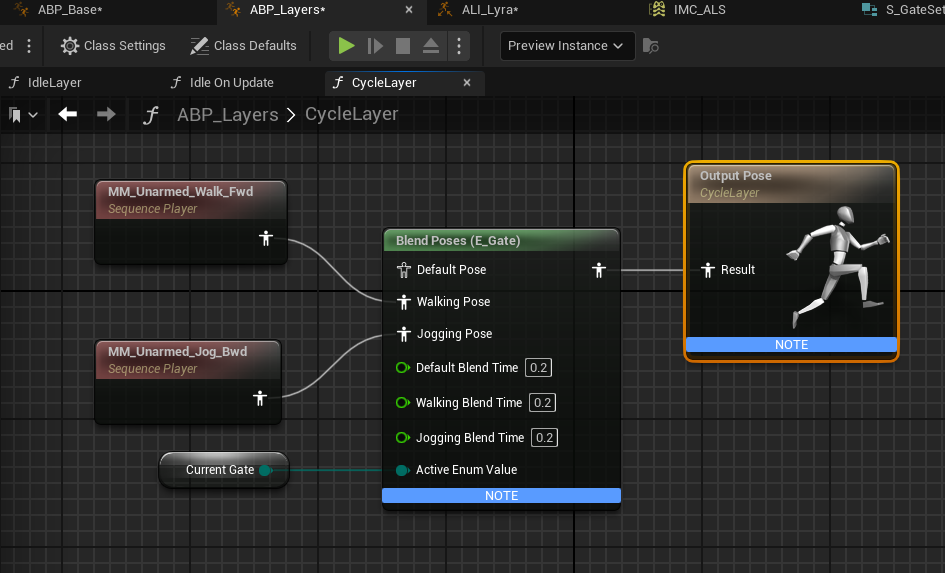Close the ABP_Layers tab
The image size is (945, 573).
[409, 10]
